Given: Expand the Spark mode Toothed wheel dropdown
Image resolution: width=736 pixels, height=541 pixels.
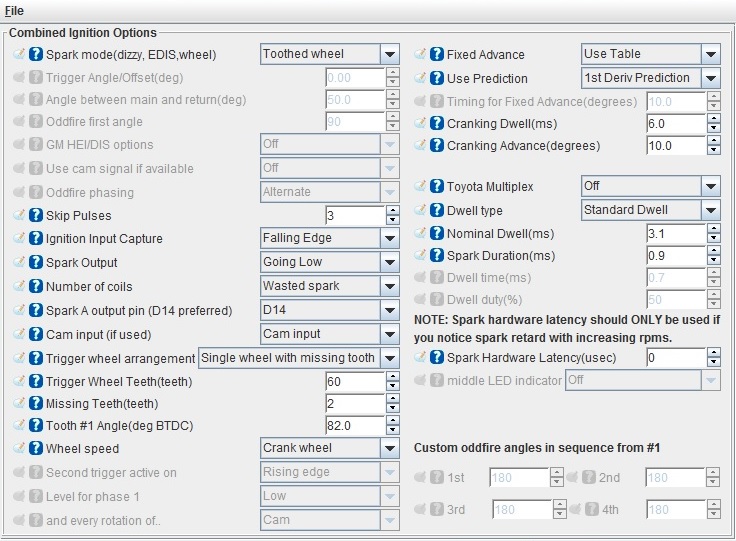Looking at the screenshot, I should pyautogui.click(x=390, y=54).
